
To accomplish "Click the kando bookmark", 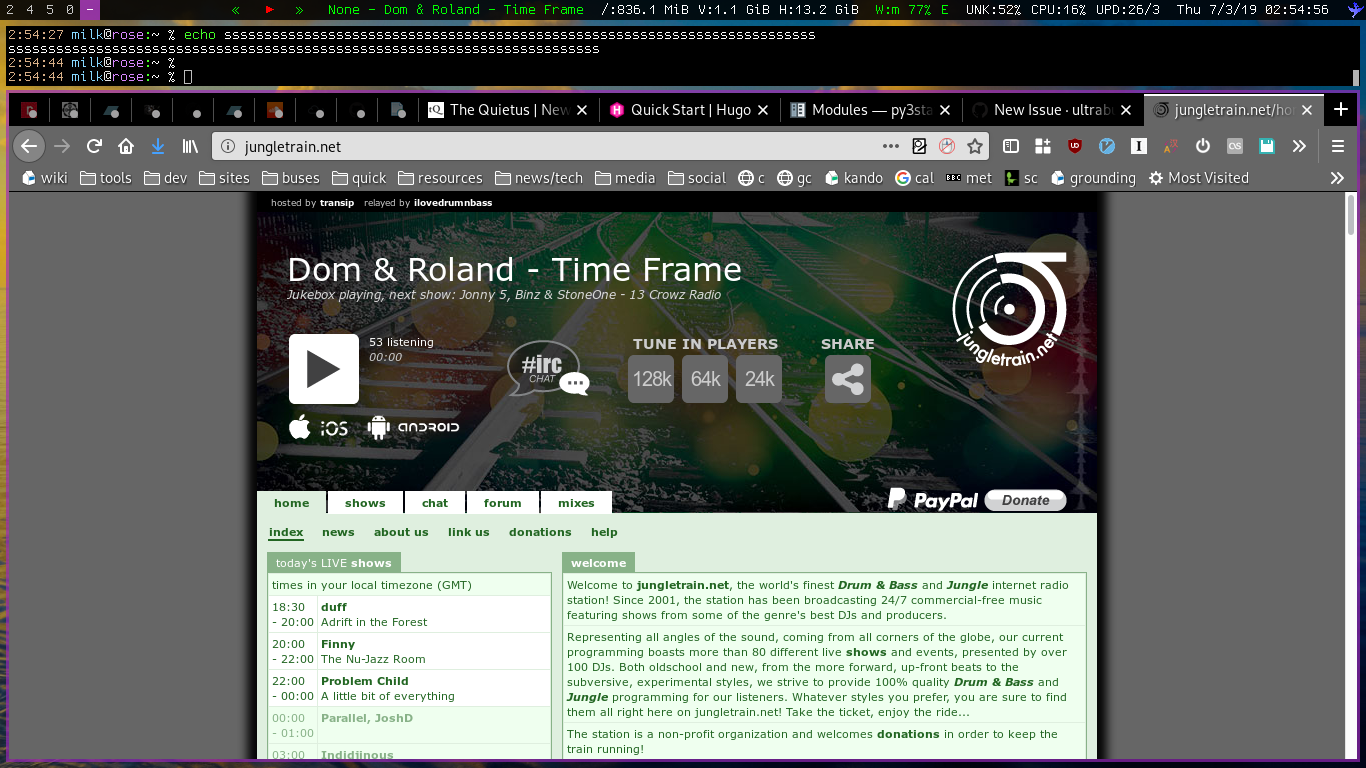I will tap(854, 178).
